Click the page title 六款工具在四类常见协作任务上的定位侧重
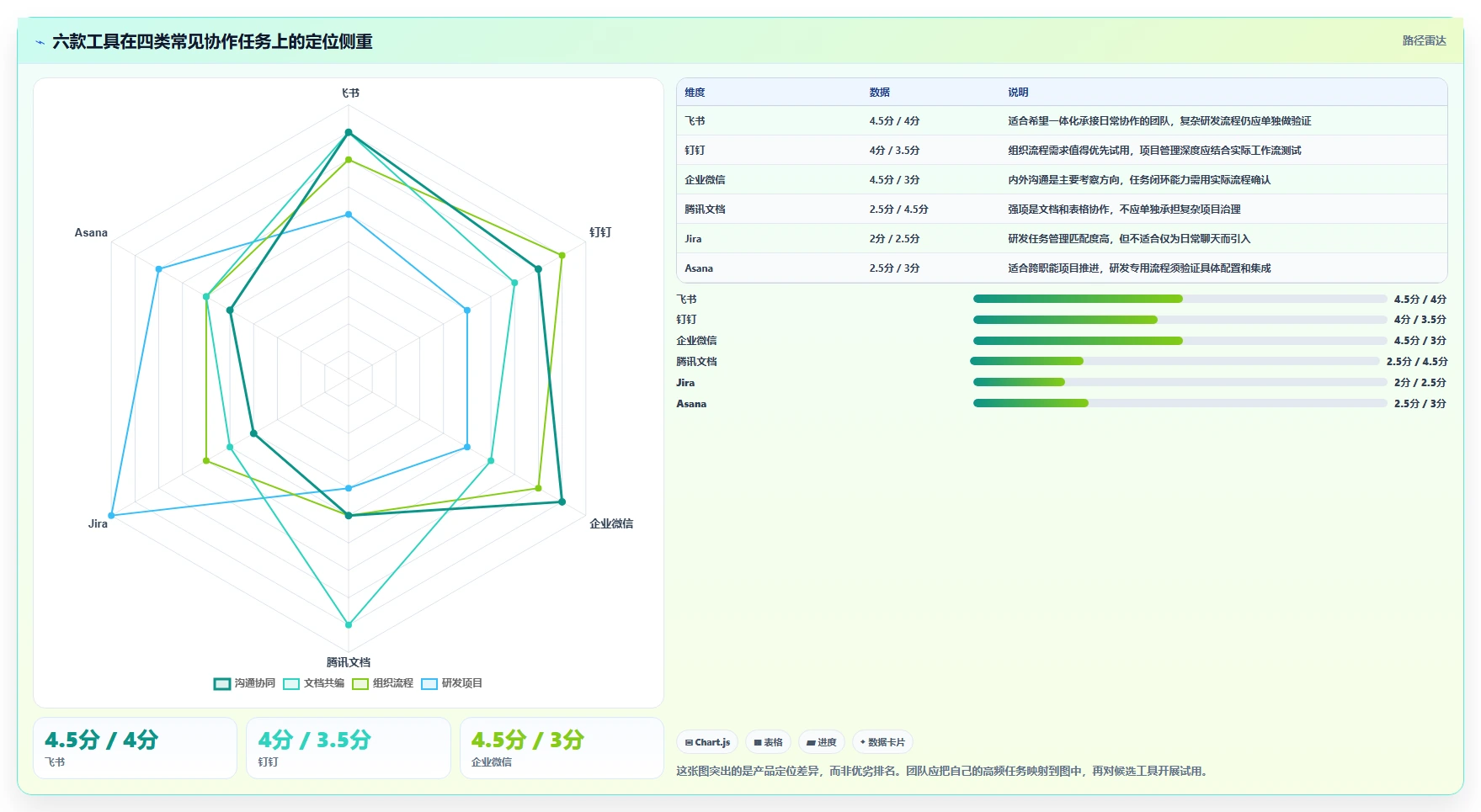Screen dimensions: 1481x812 (x=212, y=41)
